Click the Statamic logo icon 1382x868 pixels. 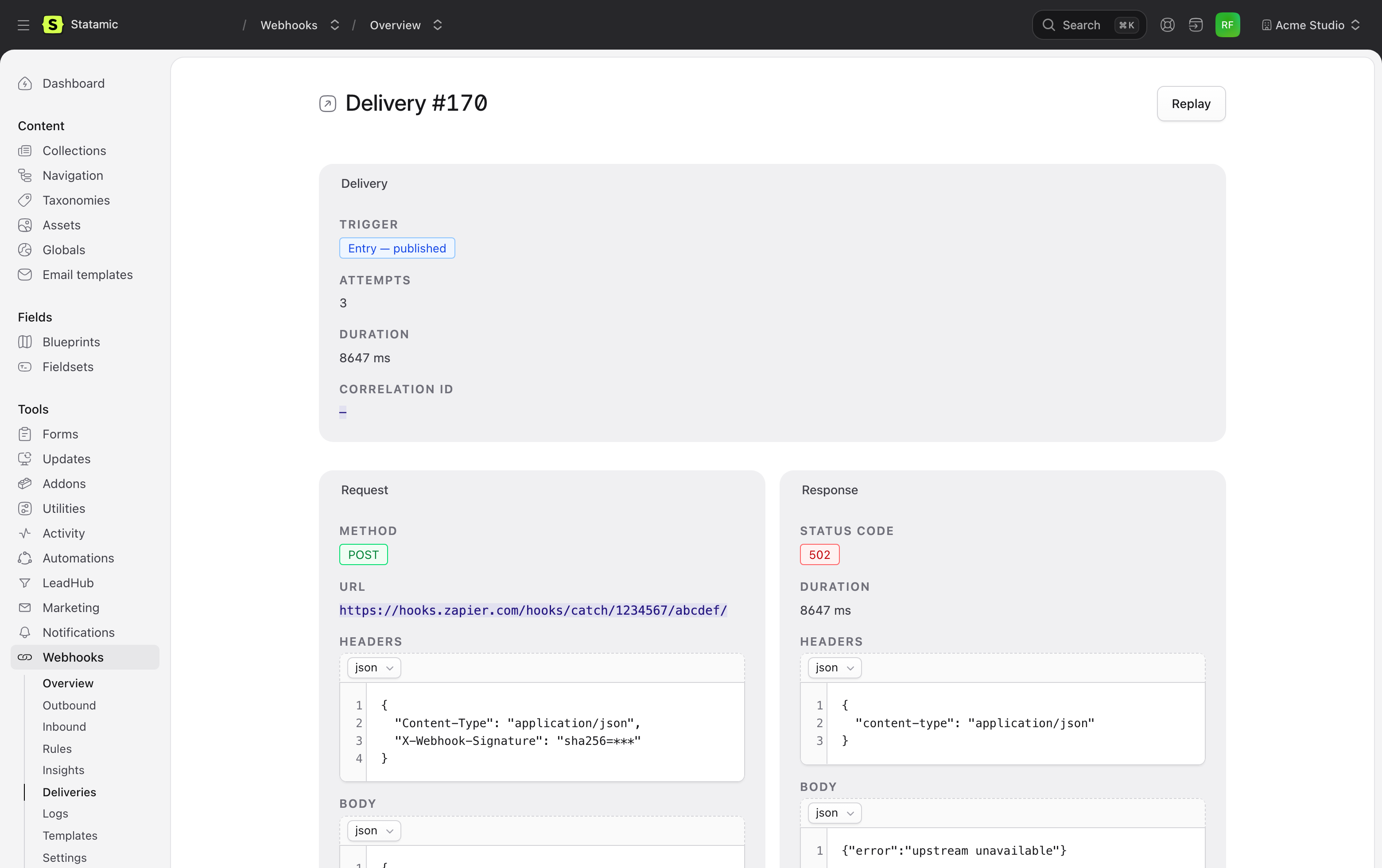[53, 25]
